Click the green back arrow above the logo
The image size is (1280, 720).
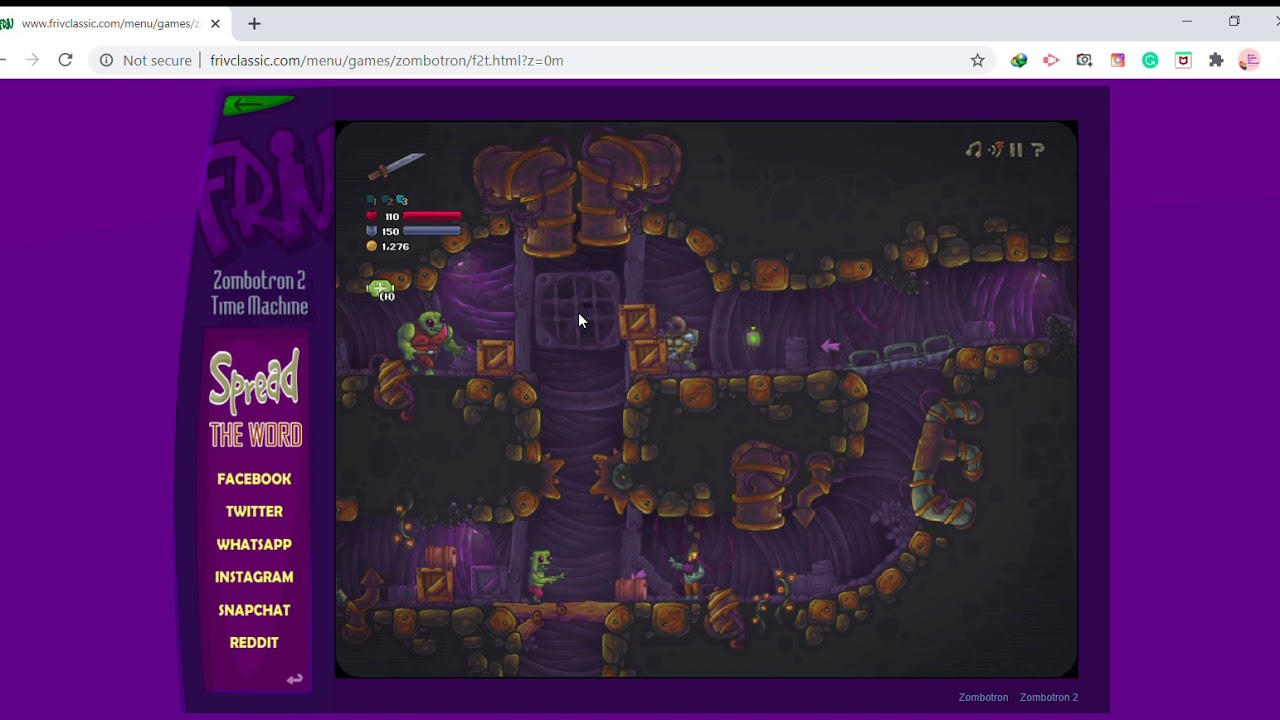(258, 104)
